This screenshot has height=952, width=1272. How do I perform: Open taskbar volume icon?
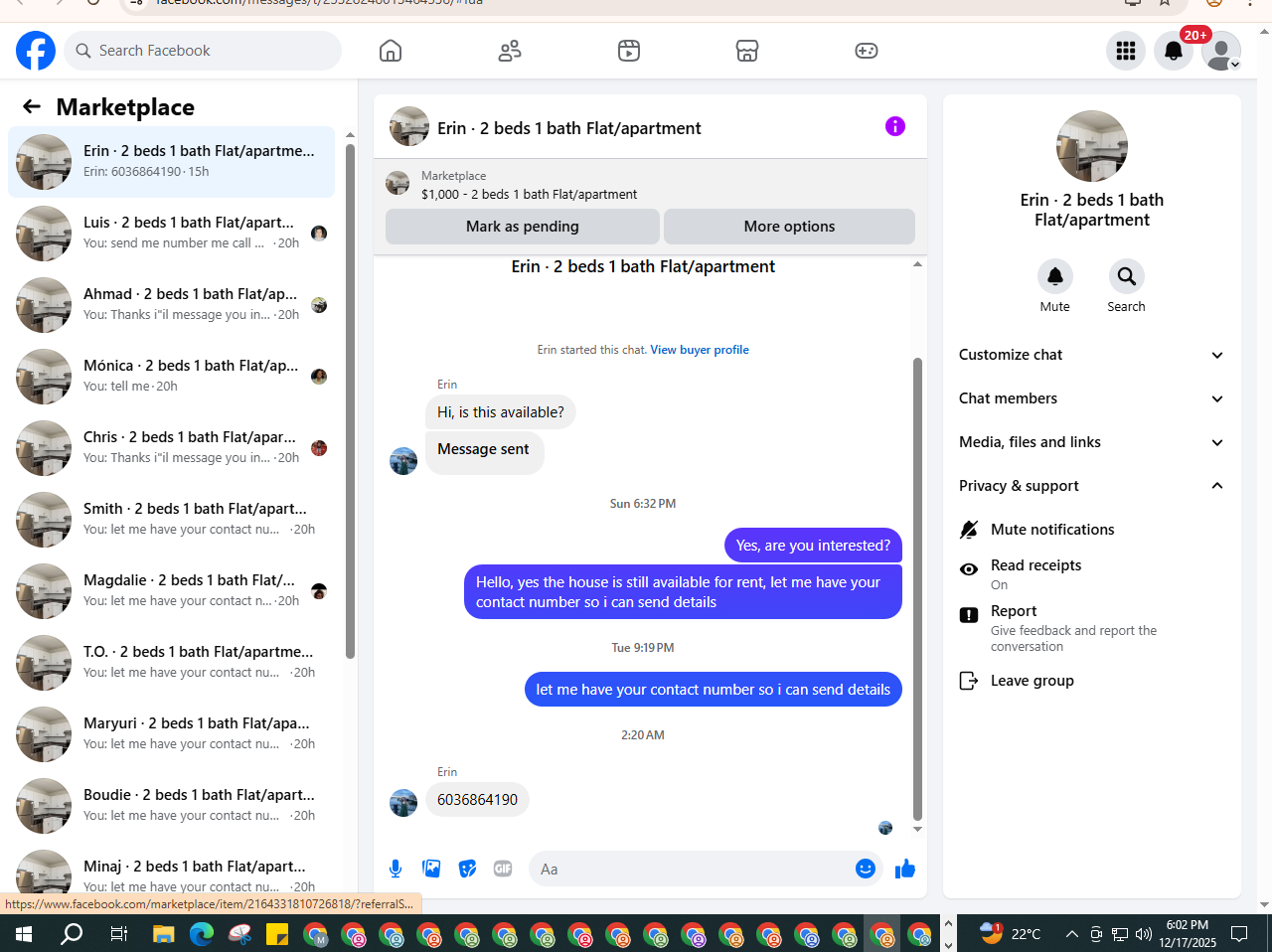click(x=1144, y=934)
